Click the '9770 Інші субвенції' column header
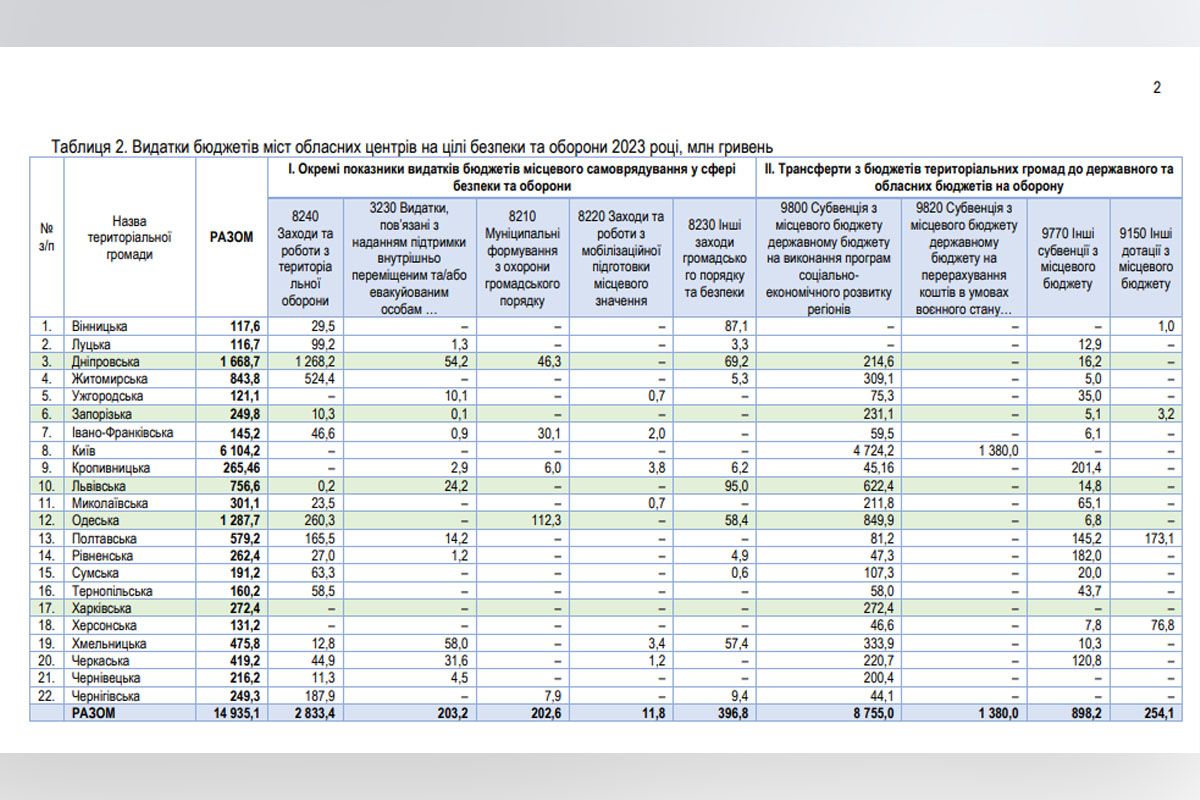The height and width of the screenshot is (800, 1200). 1068,257
